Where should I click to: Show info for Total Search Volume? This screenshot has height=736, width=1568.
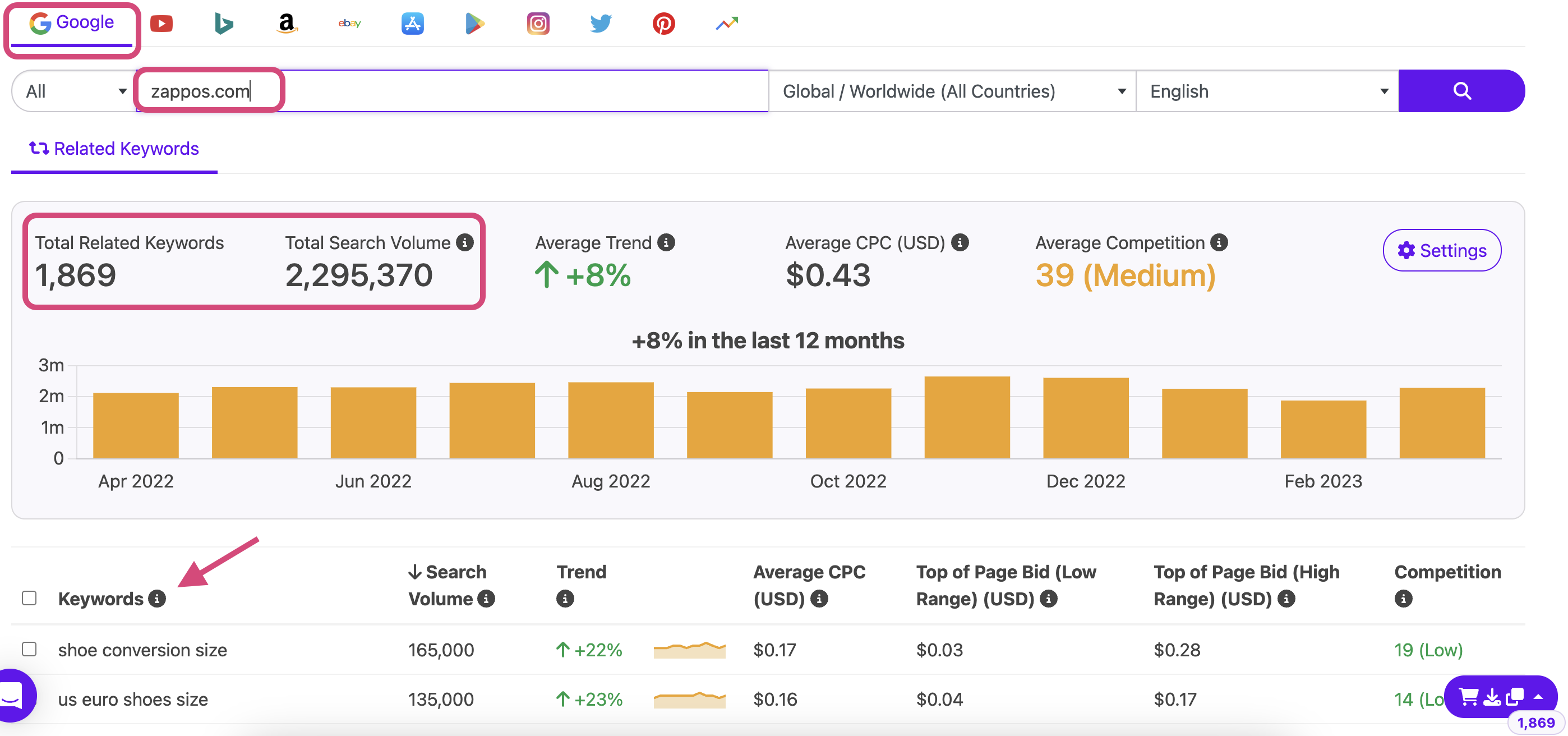465,243
